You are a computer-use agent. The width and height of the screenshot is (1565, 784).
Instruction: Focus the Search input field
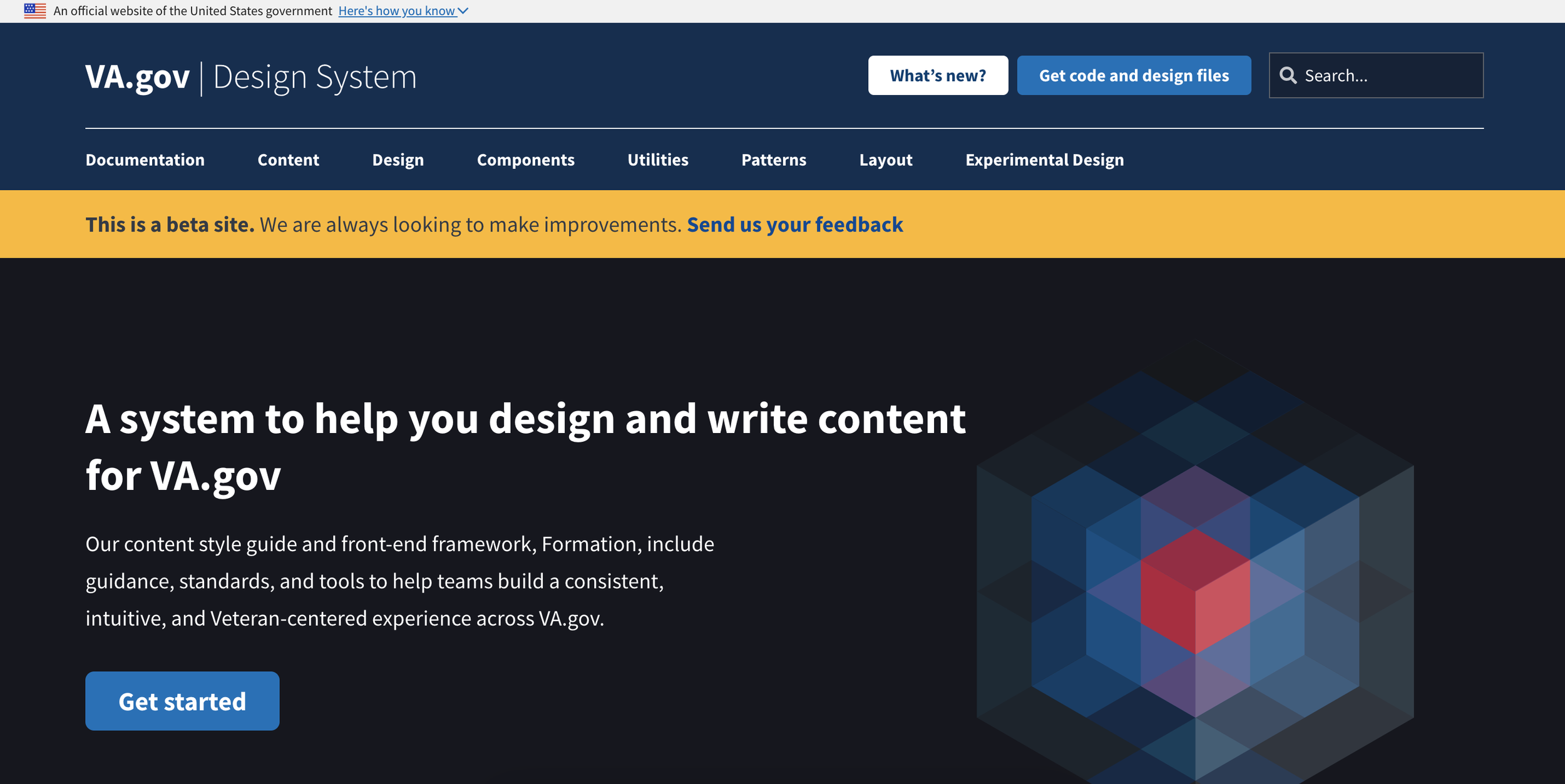pyautogui.click(x=1390, y=76)
